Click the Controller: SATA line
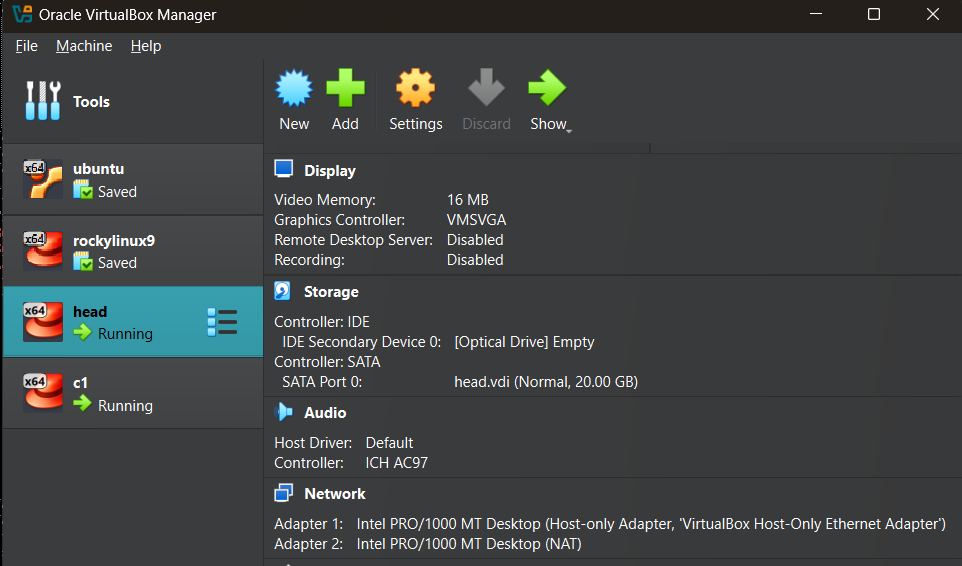962x566 pixels. (328, 362)
